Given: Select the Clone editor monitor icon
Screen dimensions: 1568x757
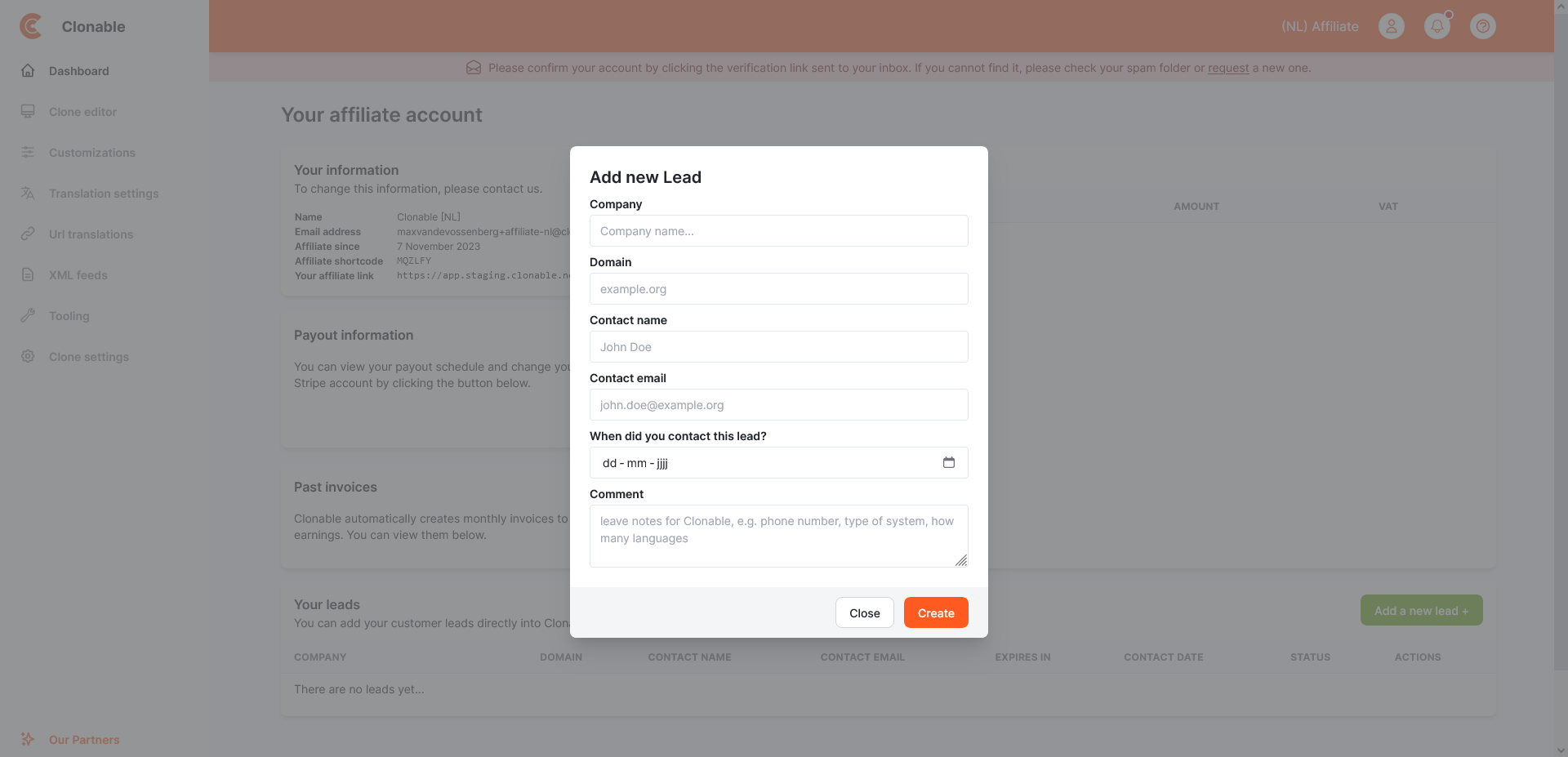Looking at the screenshot, I should [28, 112].
